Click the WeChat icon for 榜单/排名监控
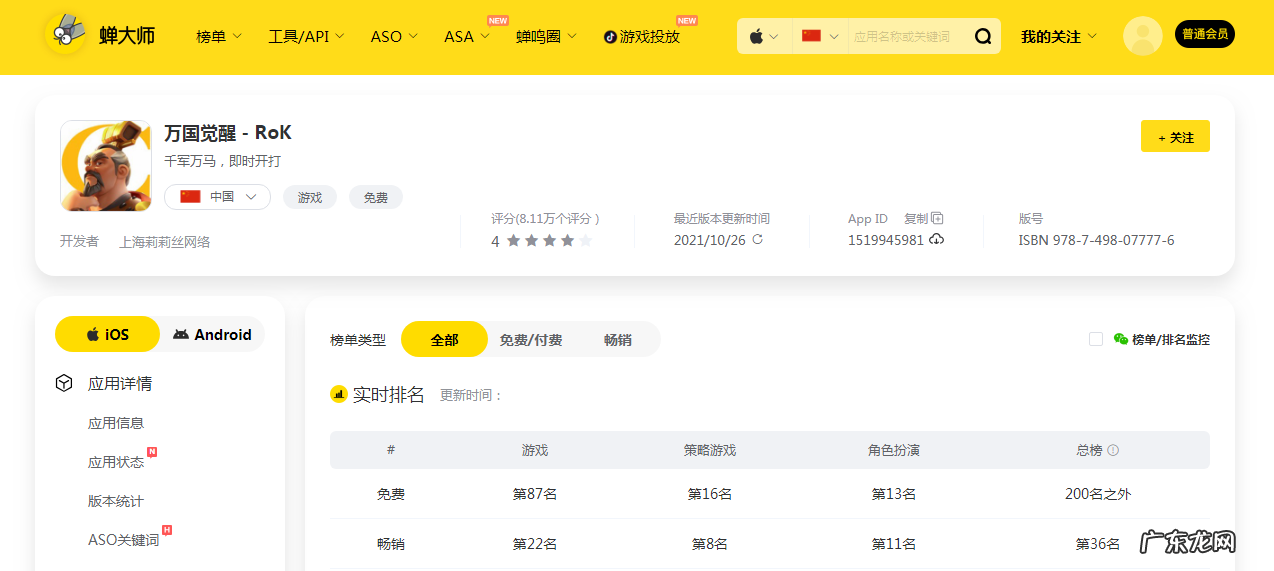This screenshot has height=571, width=1274. (1121, 339)
